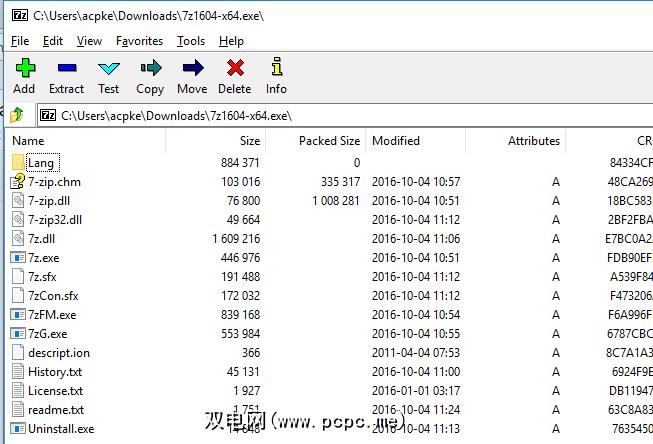
Task: Select the 7z.exe file name
Action: click(x=44, y=258)
